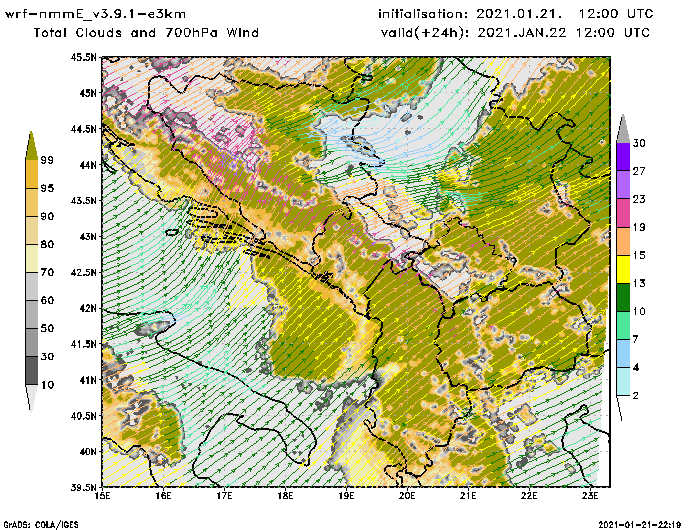
Task: Click the '80' value in cloud legend
Action: point(47,245)
